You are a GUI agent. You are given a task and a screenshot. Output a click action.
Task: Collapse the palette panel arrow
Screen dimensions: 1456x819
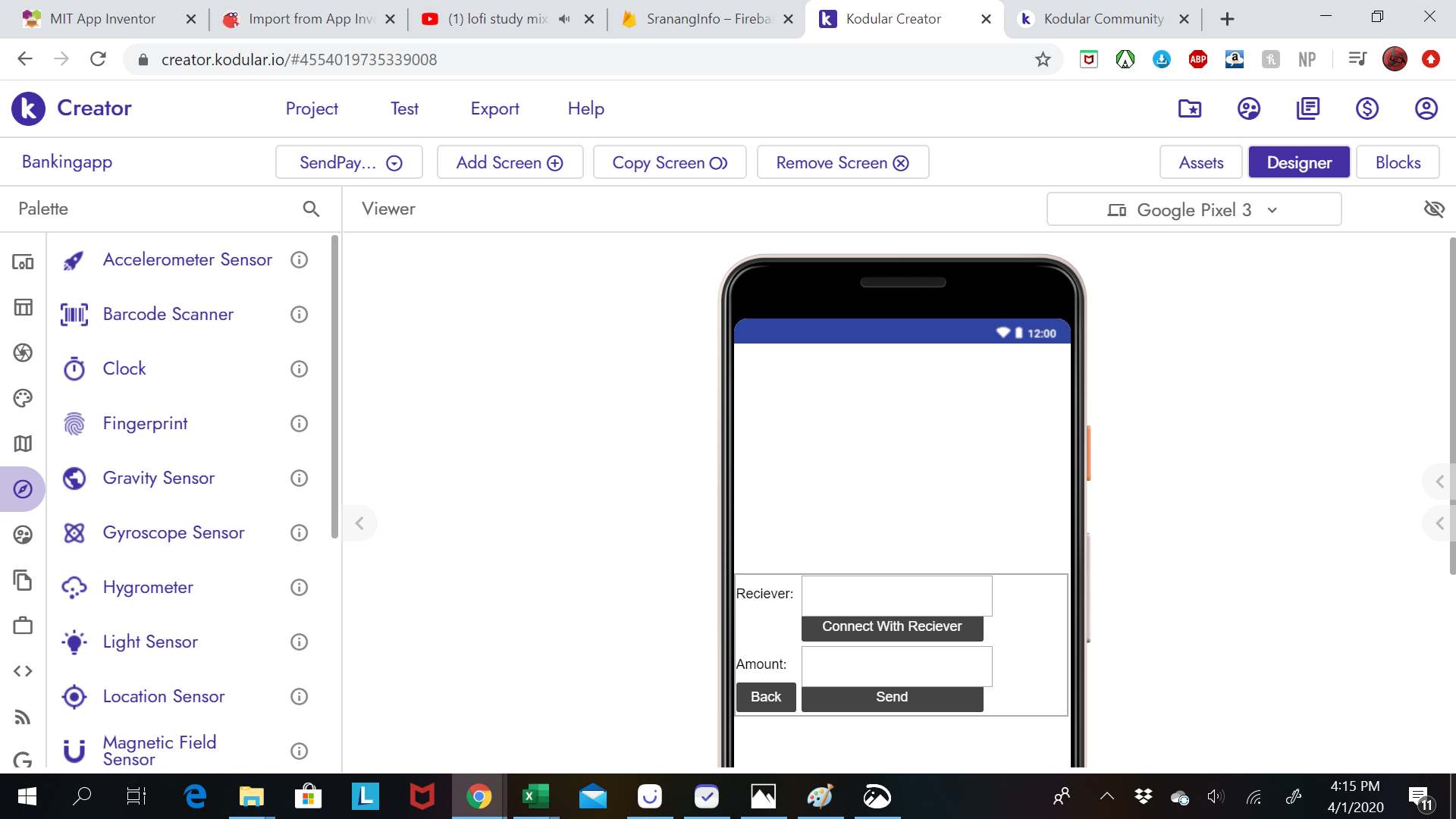(359, 523)
